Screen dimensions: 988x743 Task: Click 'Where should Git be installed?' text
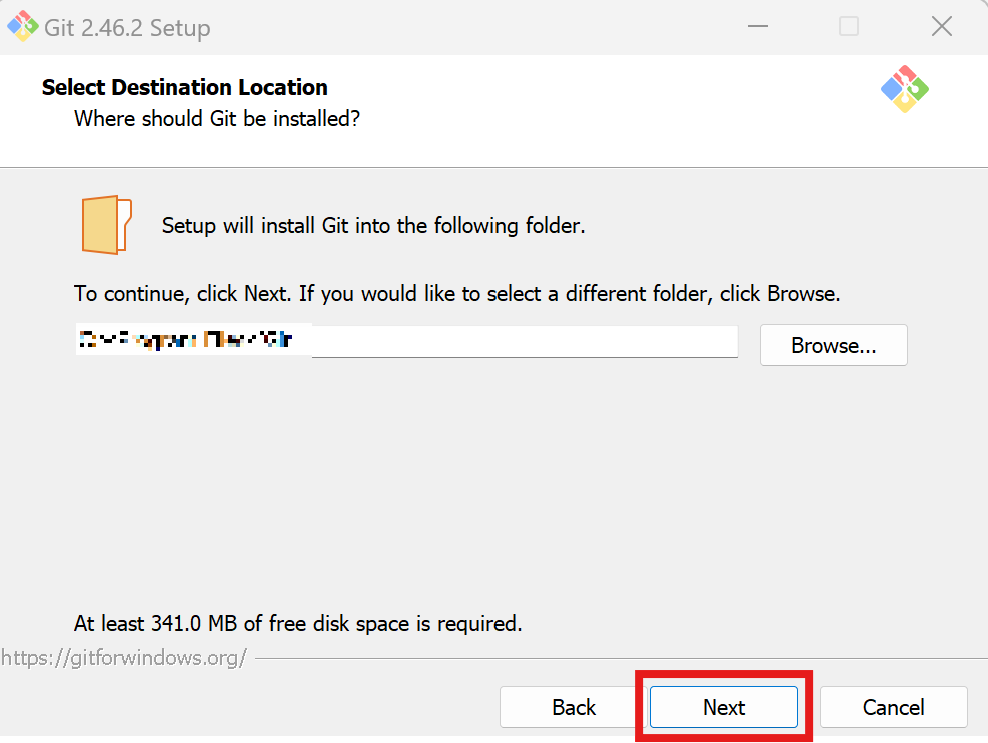(x=217, y=118)
